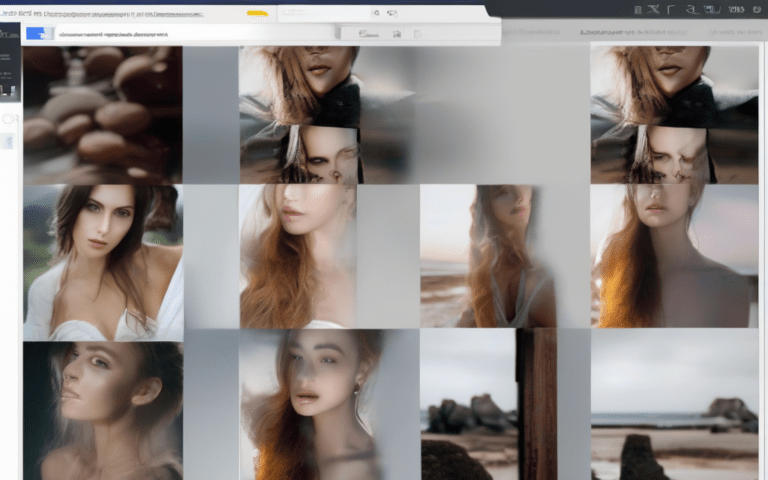Open the bottom-right rocky beach landscape photo

674,405
